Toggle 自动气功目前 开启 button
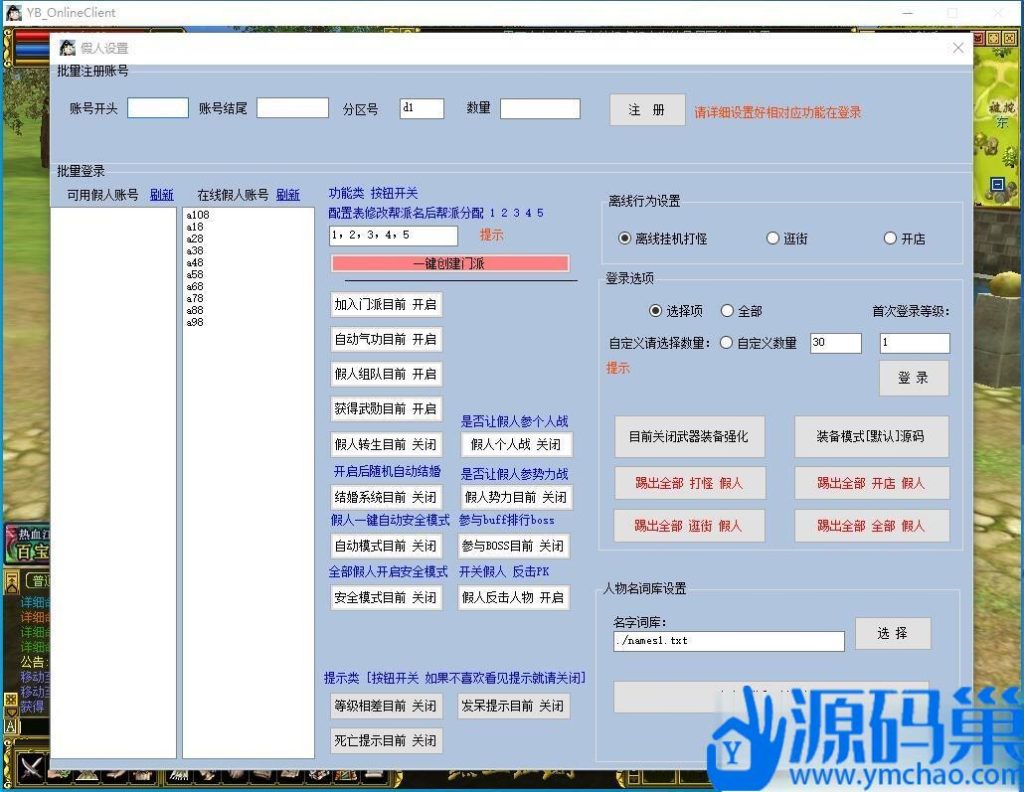 386,340
